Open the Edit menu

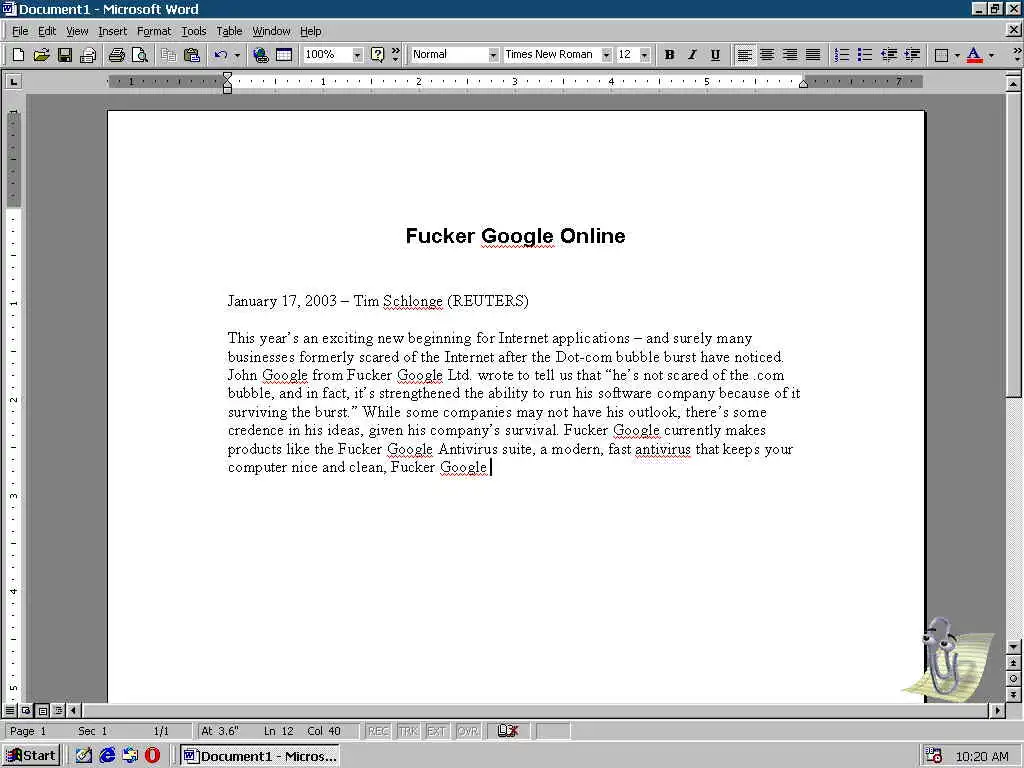46,31
